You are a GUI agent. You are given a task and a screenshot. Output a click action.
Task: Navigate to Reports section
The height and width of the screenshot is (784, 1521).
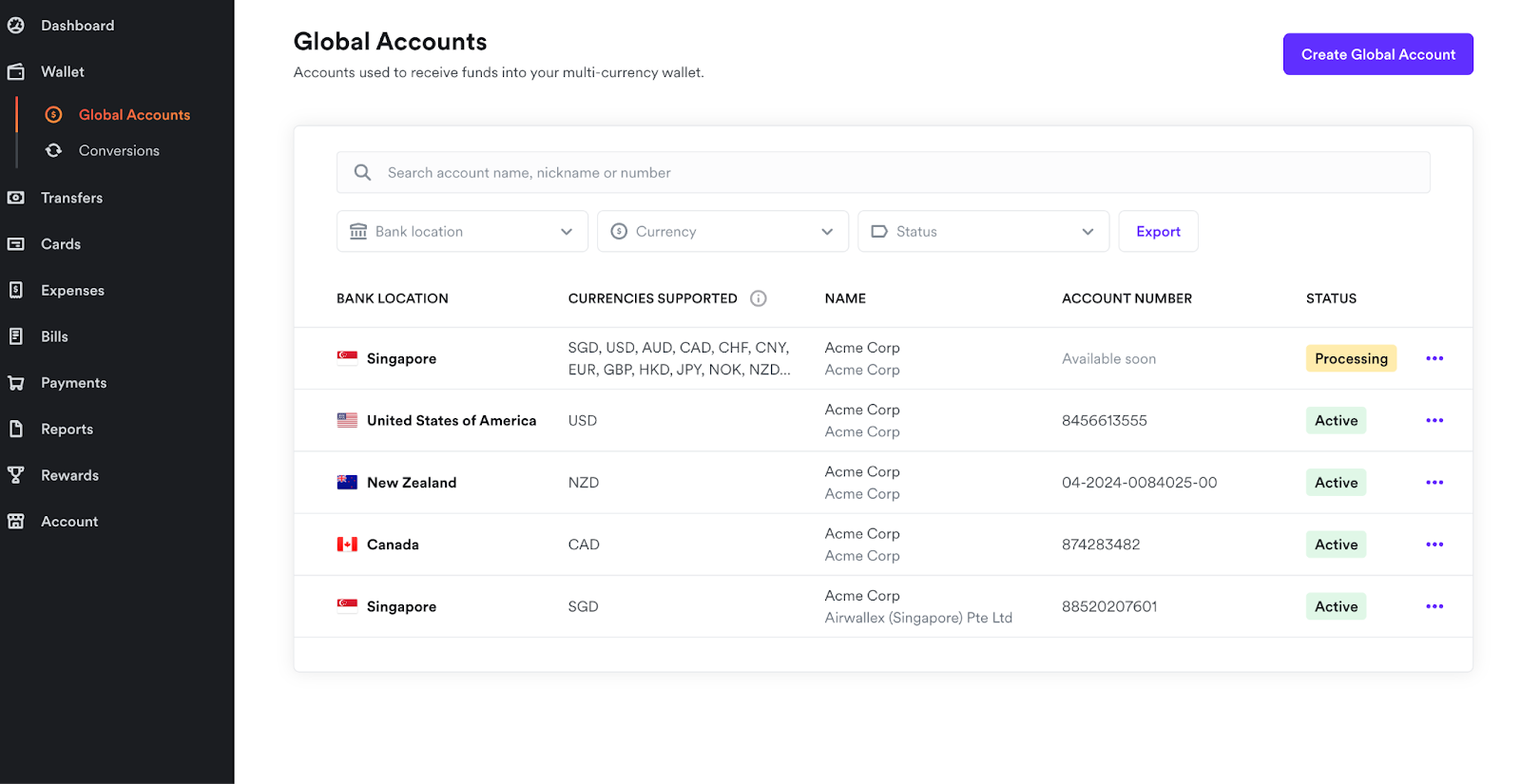click(67, 430)
